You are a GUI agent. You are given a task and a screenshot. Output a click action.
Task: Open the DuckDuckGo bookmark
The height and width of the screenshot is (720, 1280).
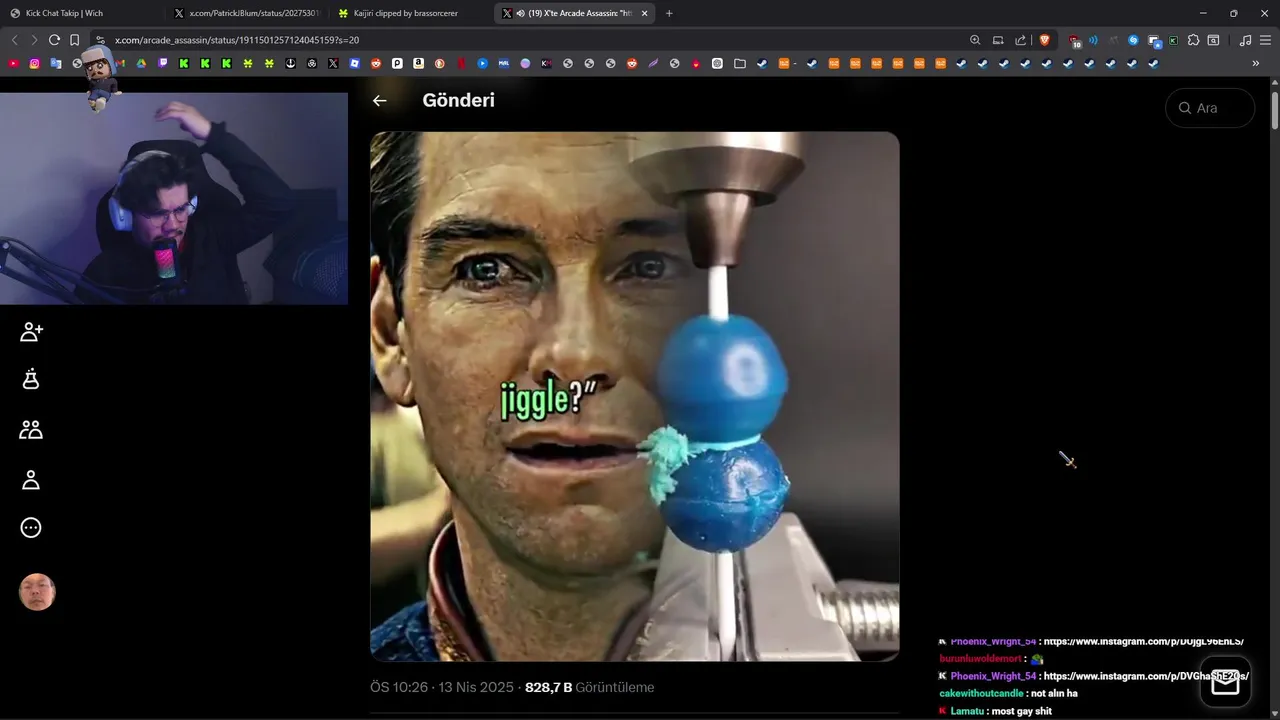tap(439, 63)
